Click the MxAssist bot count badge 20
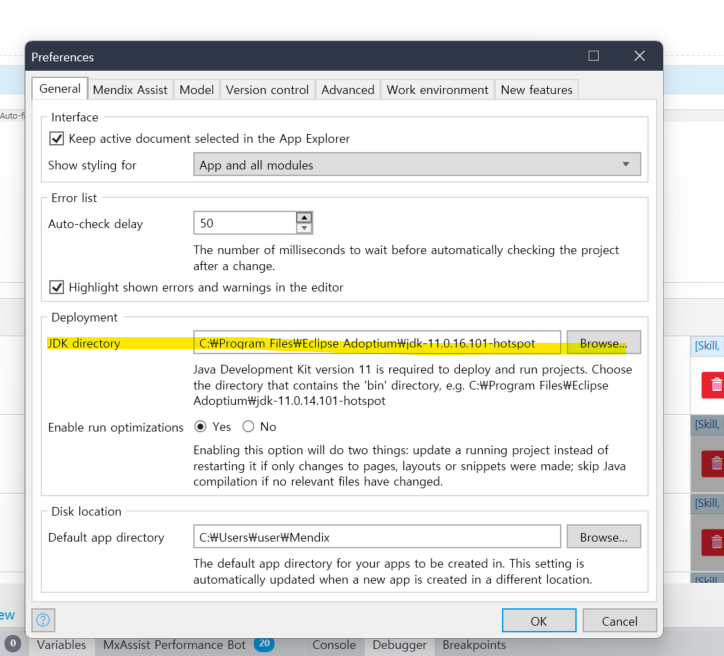 coord(265,644)
